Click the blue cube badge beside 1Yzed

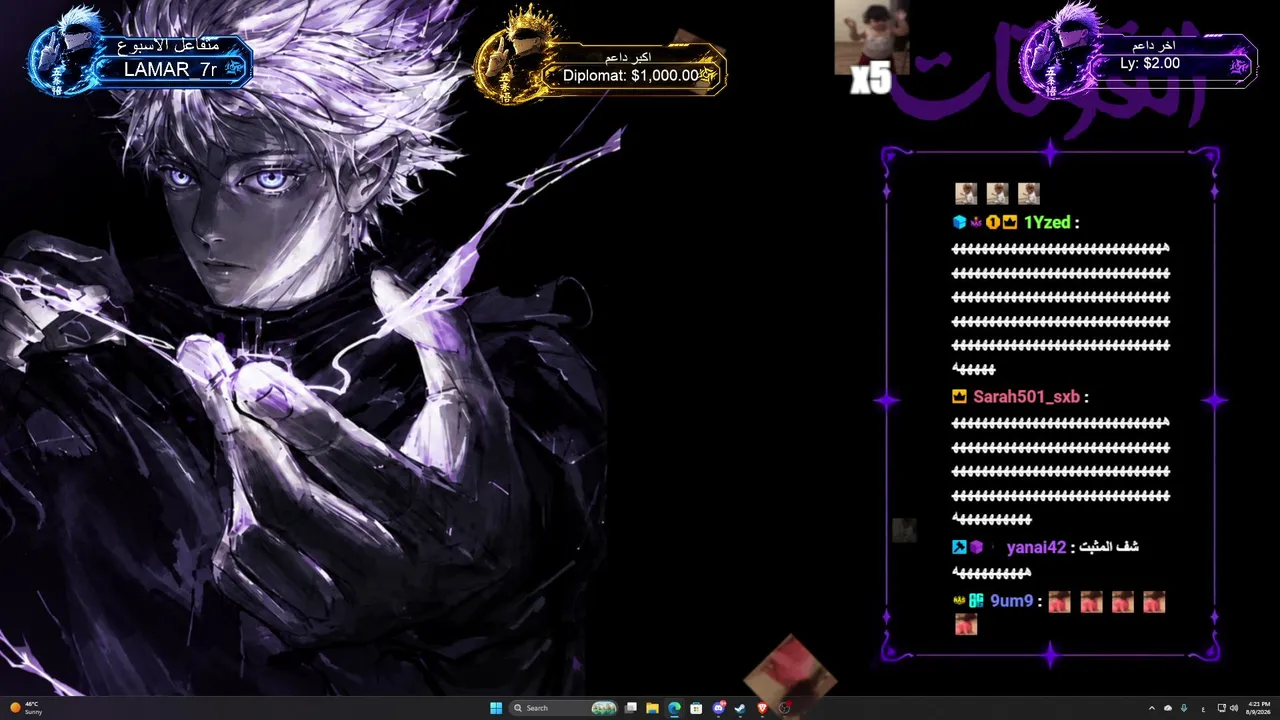960,223
